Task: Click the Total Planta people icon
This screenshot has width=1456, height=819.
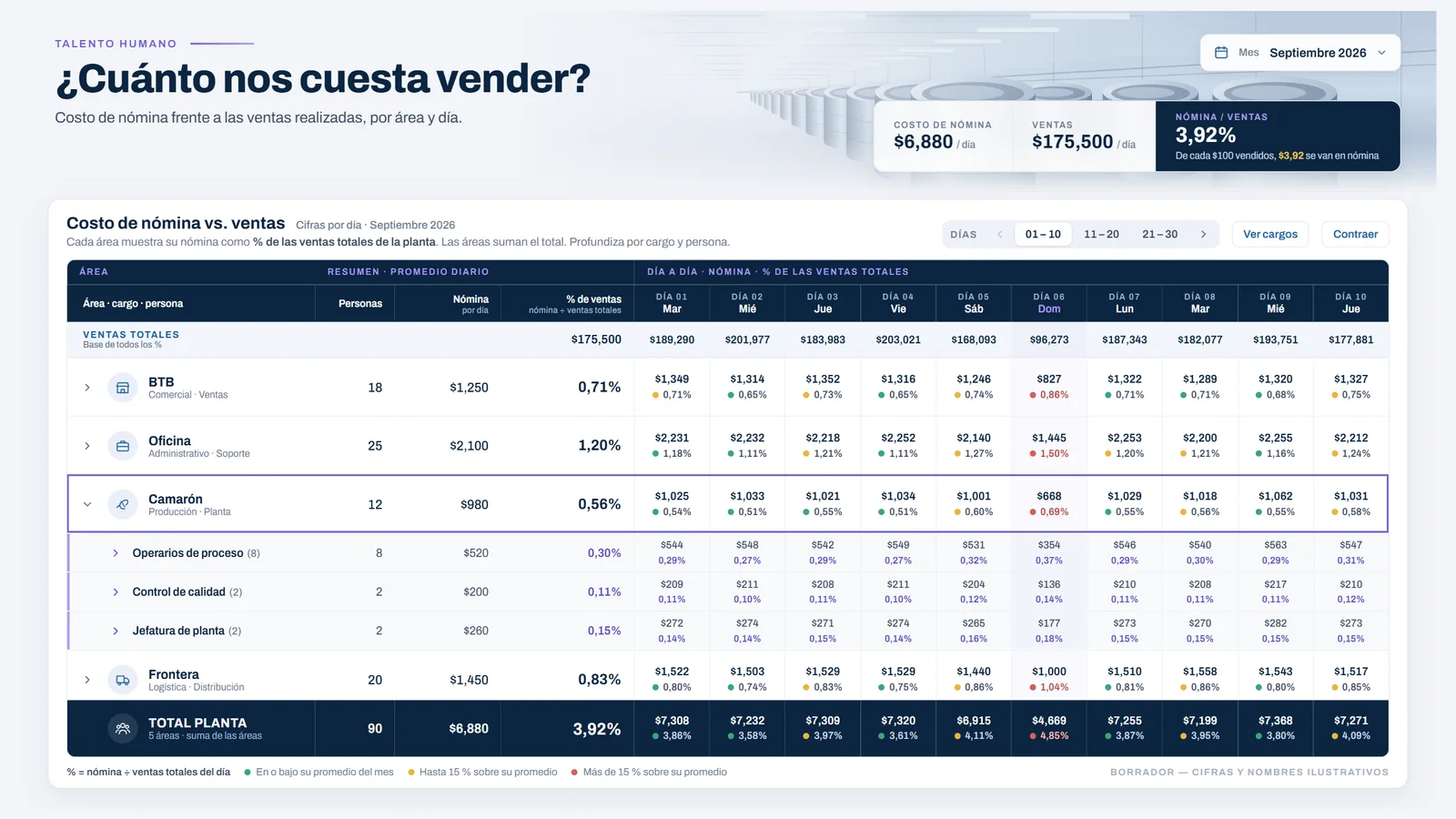Action: (x=123, y=729)
